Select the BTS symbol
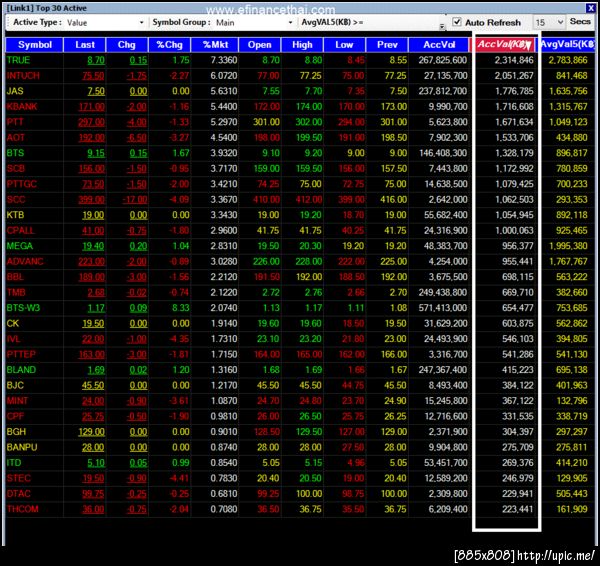Viewport: 600px width, 566px height. [15, 153]
